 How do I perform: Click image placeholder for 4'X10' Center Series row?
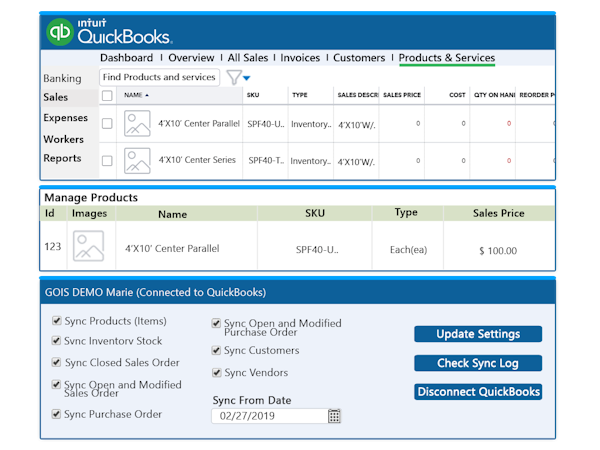(137, 161)
